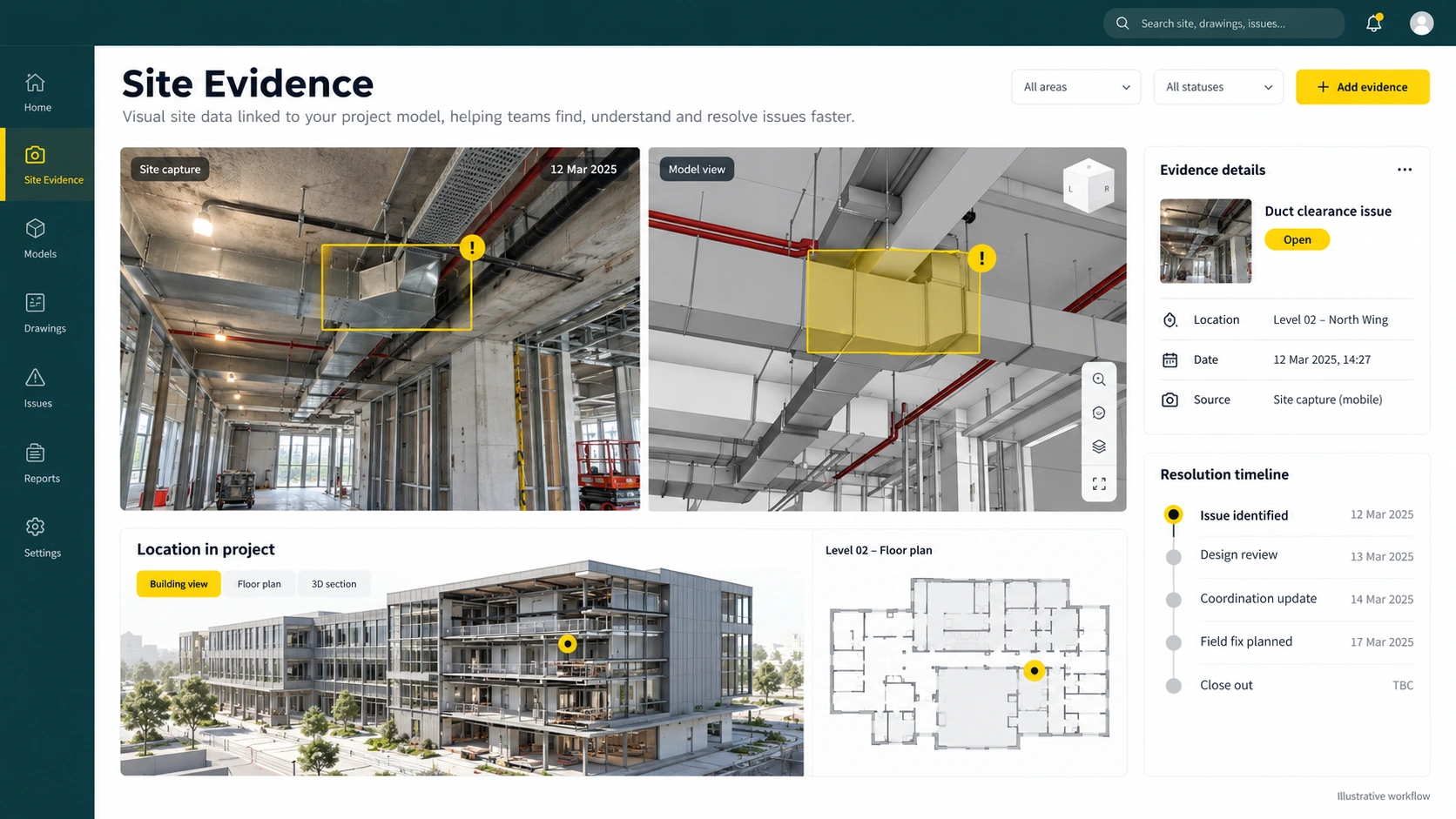Open the user profile avatar
The height and width of the screenshot is (819, 1456).
[1421, 23]
